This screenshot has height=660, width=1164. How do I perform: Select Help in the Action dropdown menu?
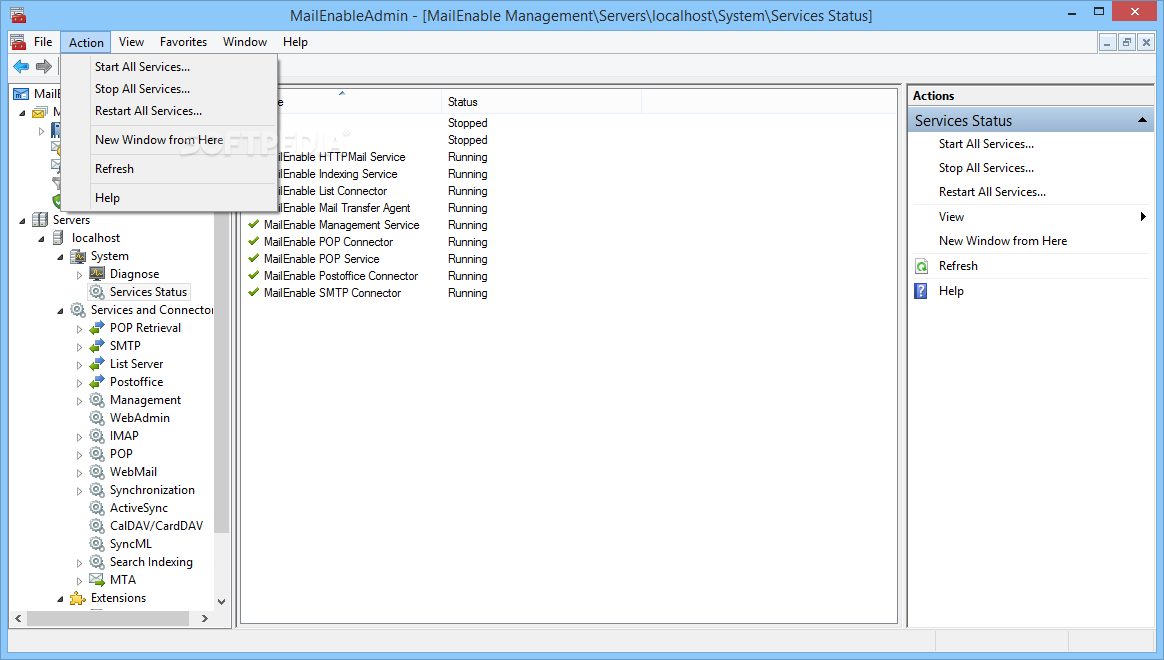pyautogui.click(x=108, y=197)
